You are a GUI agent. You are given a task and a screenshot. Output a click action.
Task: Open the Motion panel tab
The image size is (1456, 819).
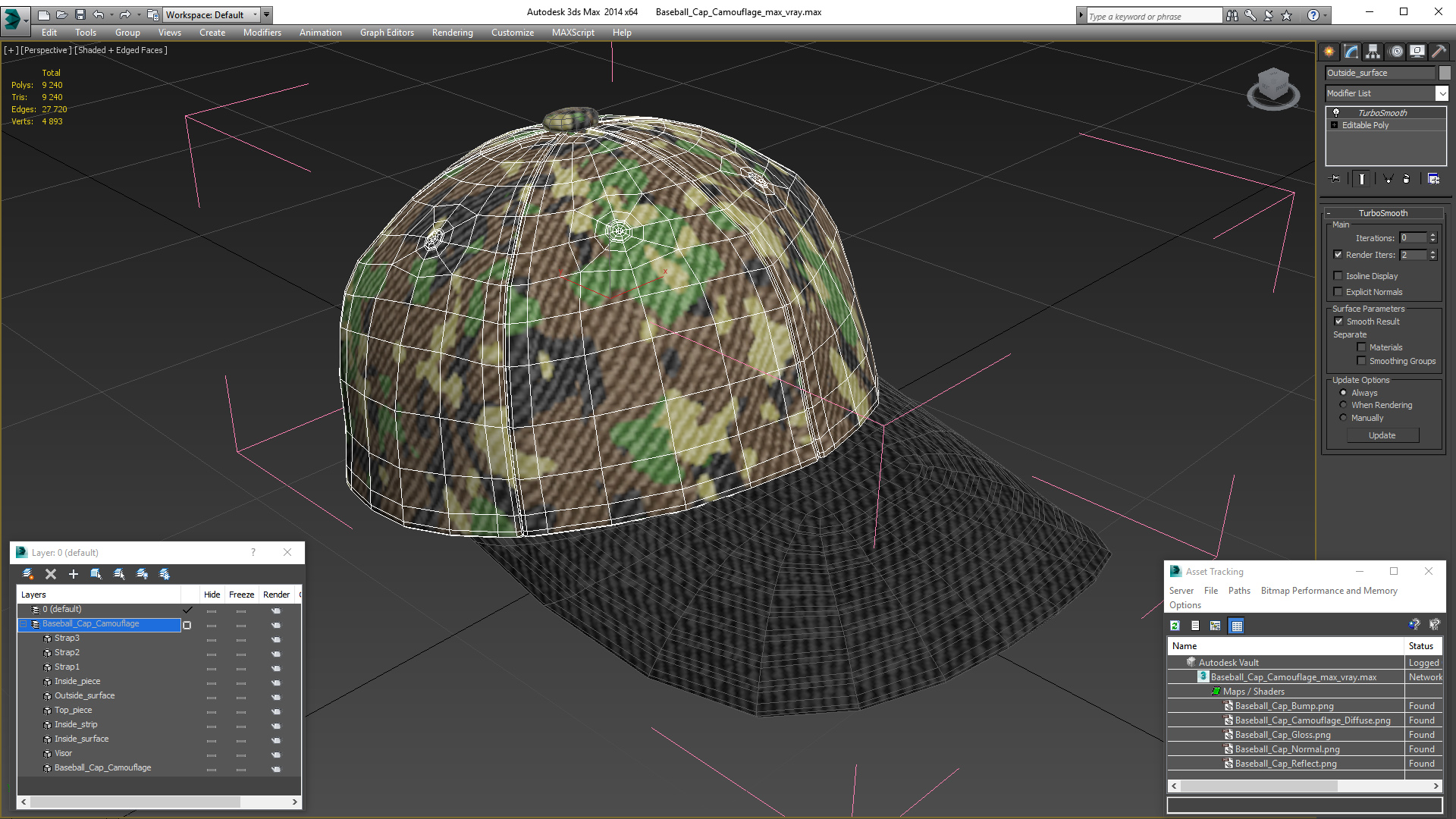[1396, 52]
